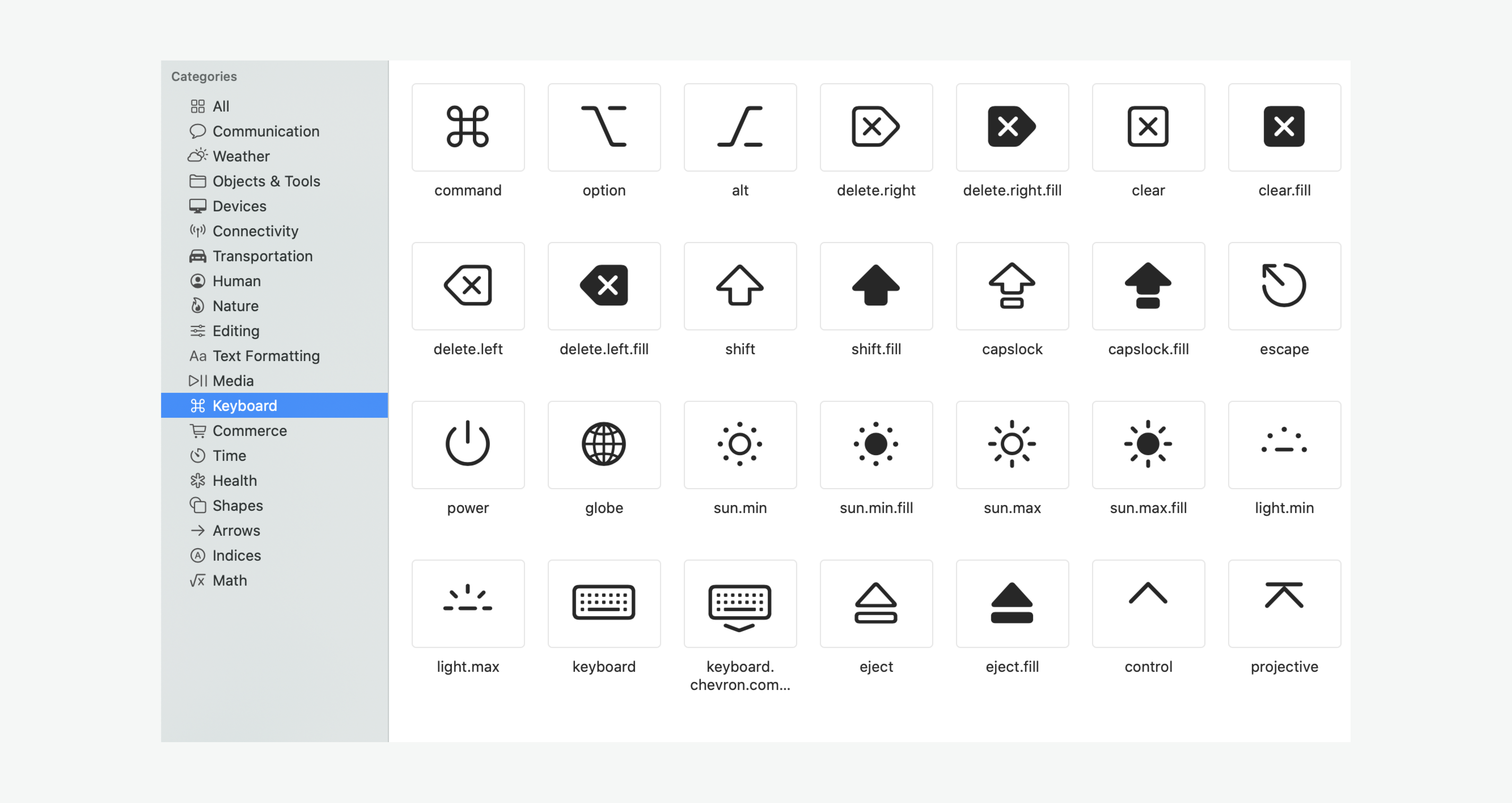This screenshot has width=1512, height=803.
Task: Go to the Arrows category
Action: (x=236, y=531)
